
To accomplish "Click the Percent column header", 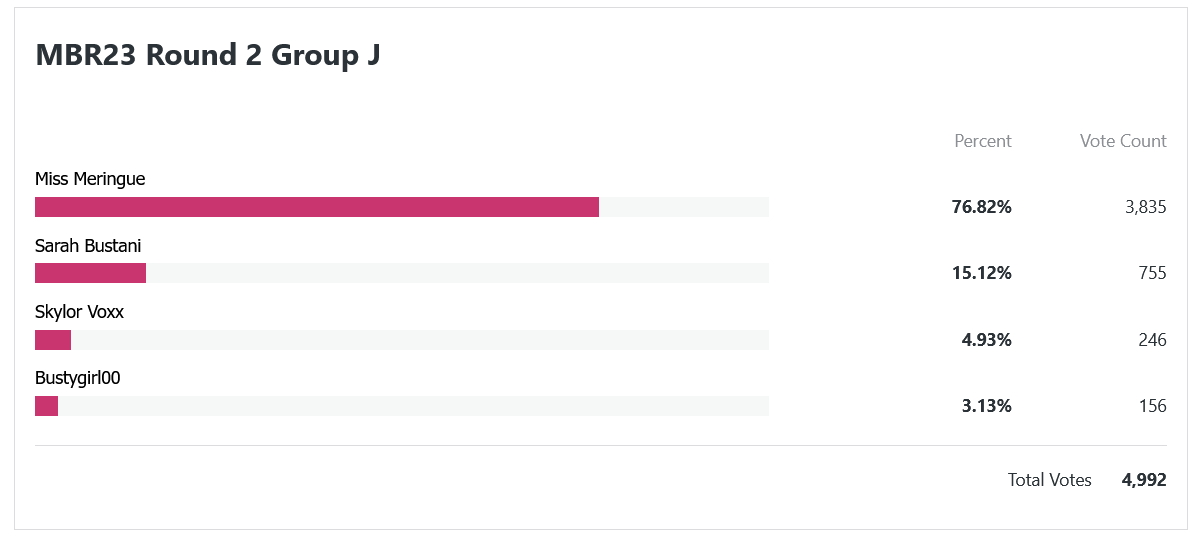I will tap(983, 141).
